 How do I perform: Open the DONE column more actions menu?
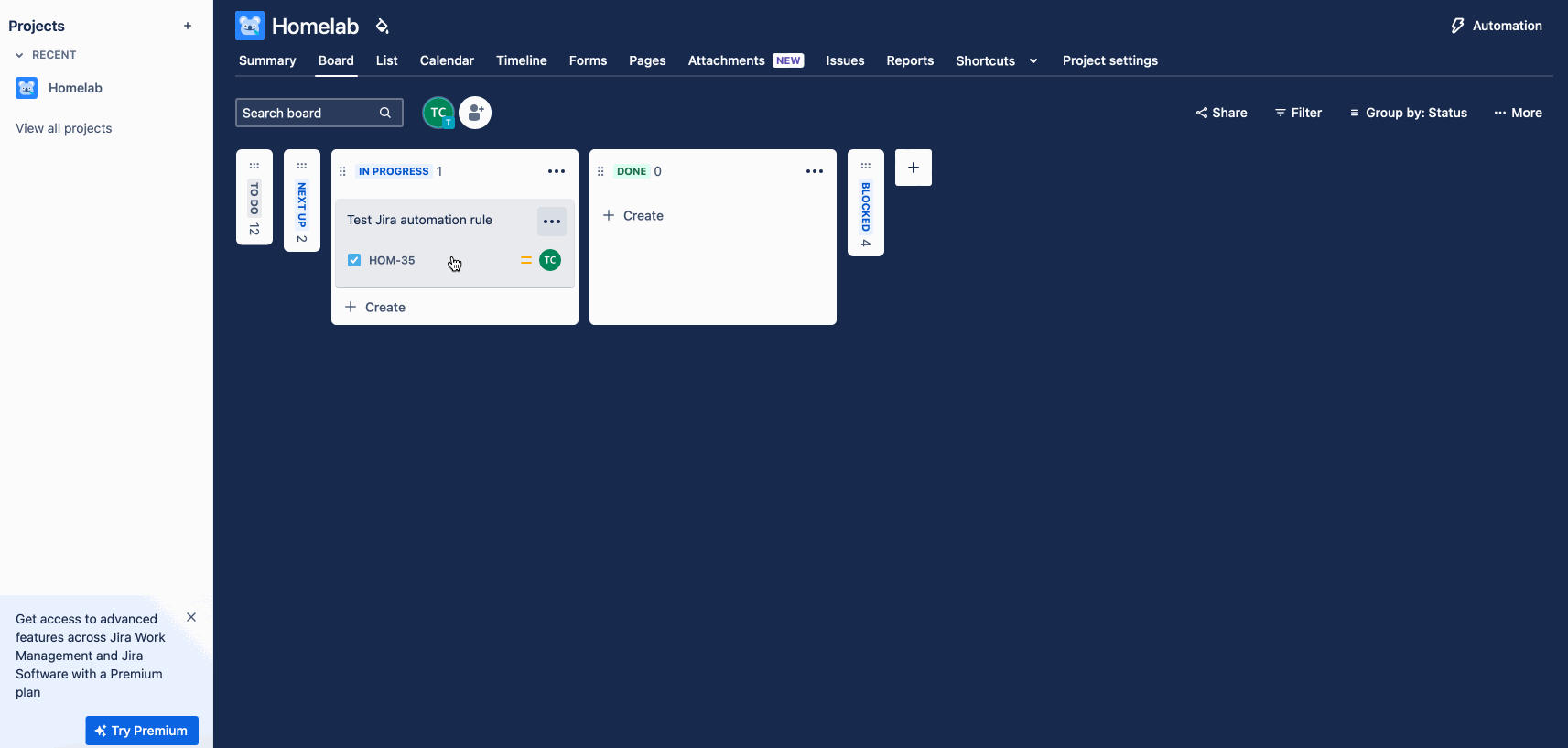815,171
